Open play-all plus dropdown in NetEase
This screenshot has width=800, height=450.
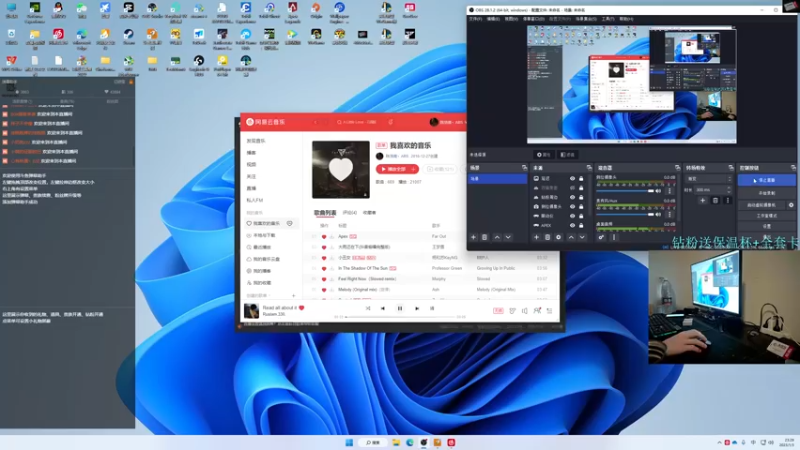(x=413, y=169)
